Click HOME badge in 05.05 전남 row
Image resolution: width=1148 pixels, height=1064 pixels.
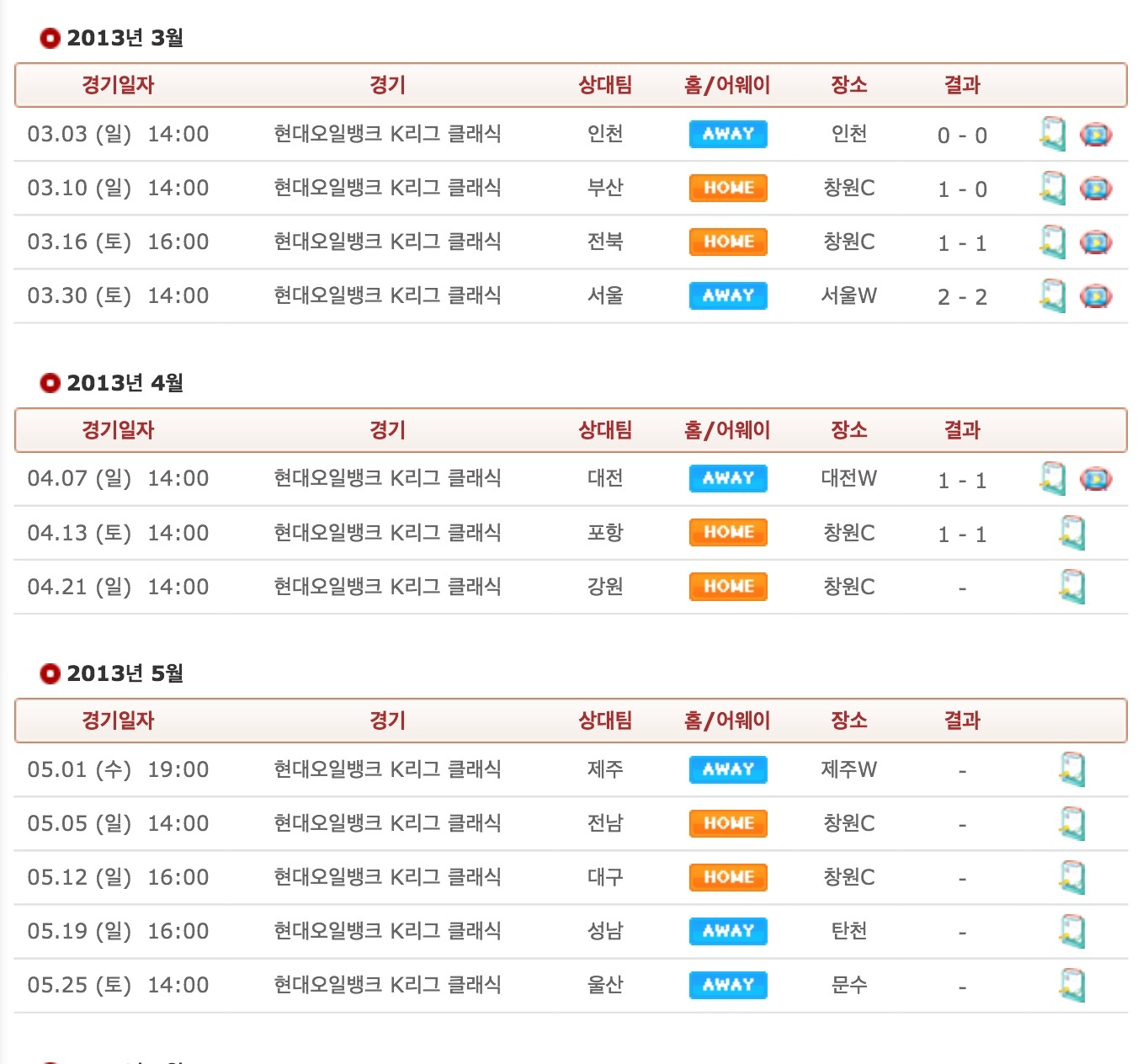[728, 823]
